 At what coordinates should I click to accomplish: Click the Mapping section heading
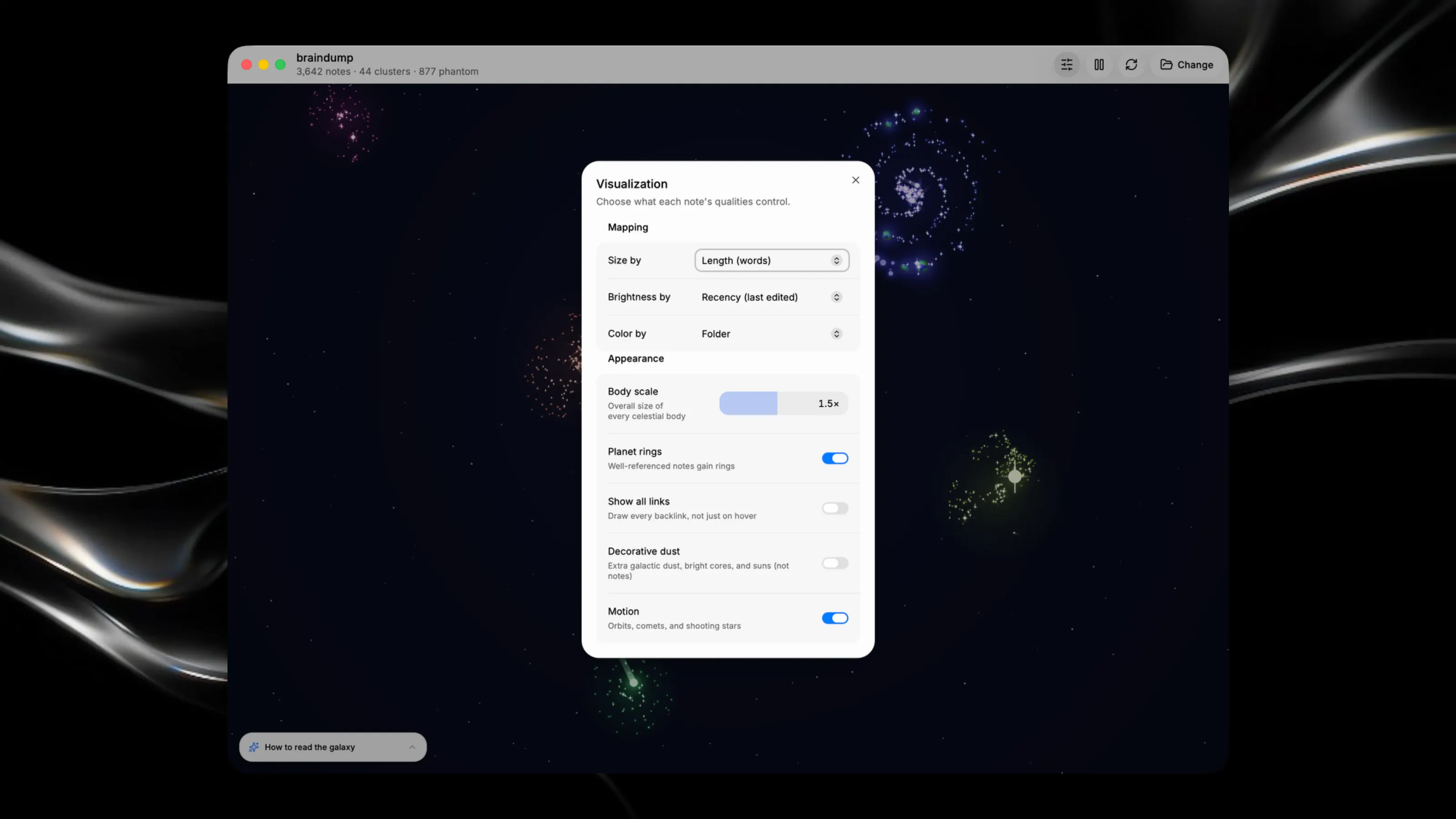coord(627,227)
